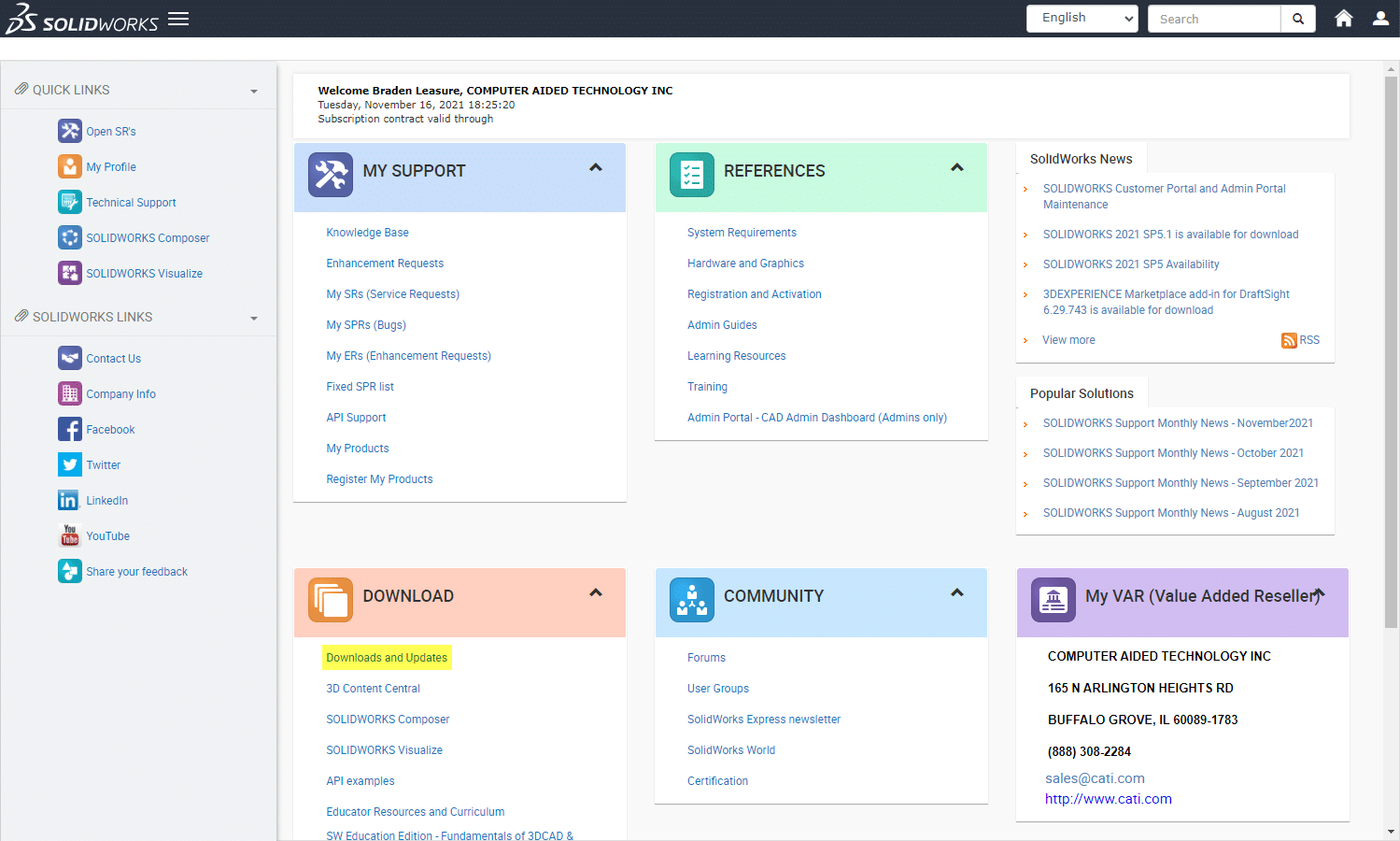Collapse the Quick Links section
Viewport: 1400px width, 841px height.
coord(254,92)
